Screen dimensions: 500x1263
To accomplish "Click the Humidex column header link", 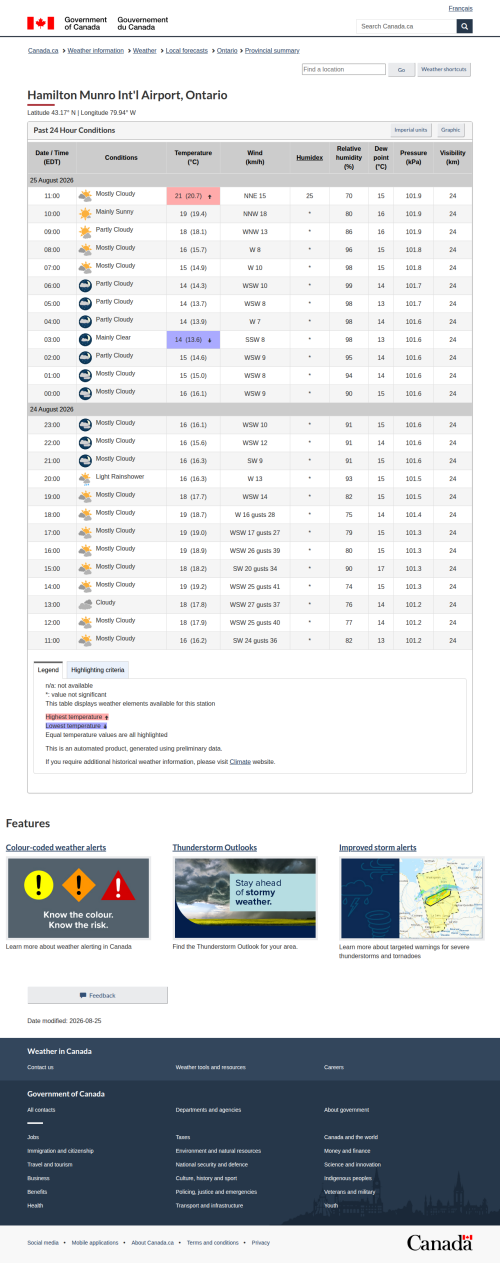I will point(310,158).
